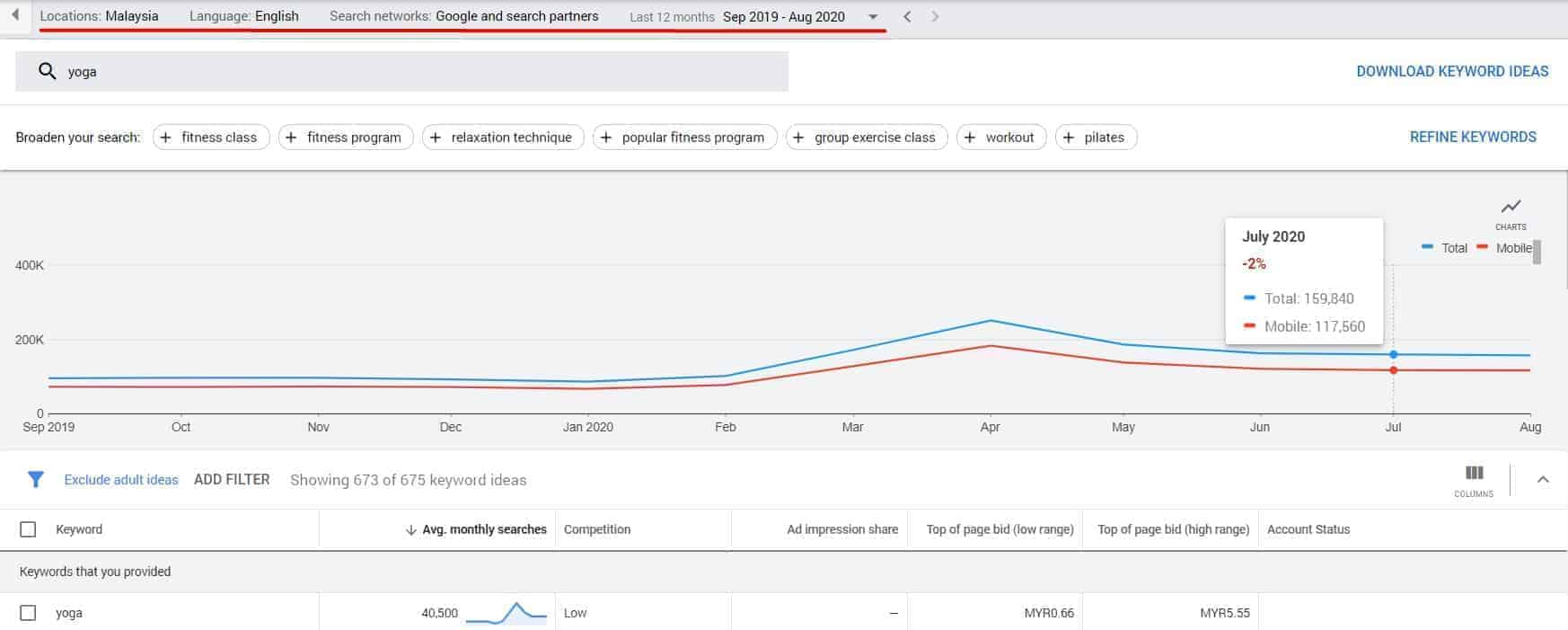Viewport: 1568px width, 630px height.
Task: Sort by Top of page bid (low range)
Action: click(x=1000, y=529)
